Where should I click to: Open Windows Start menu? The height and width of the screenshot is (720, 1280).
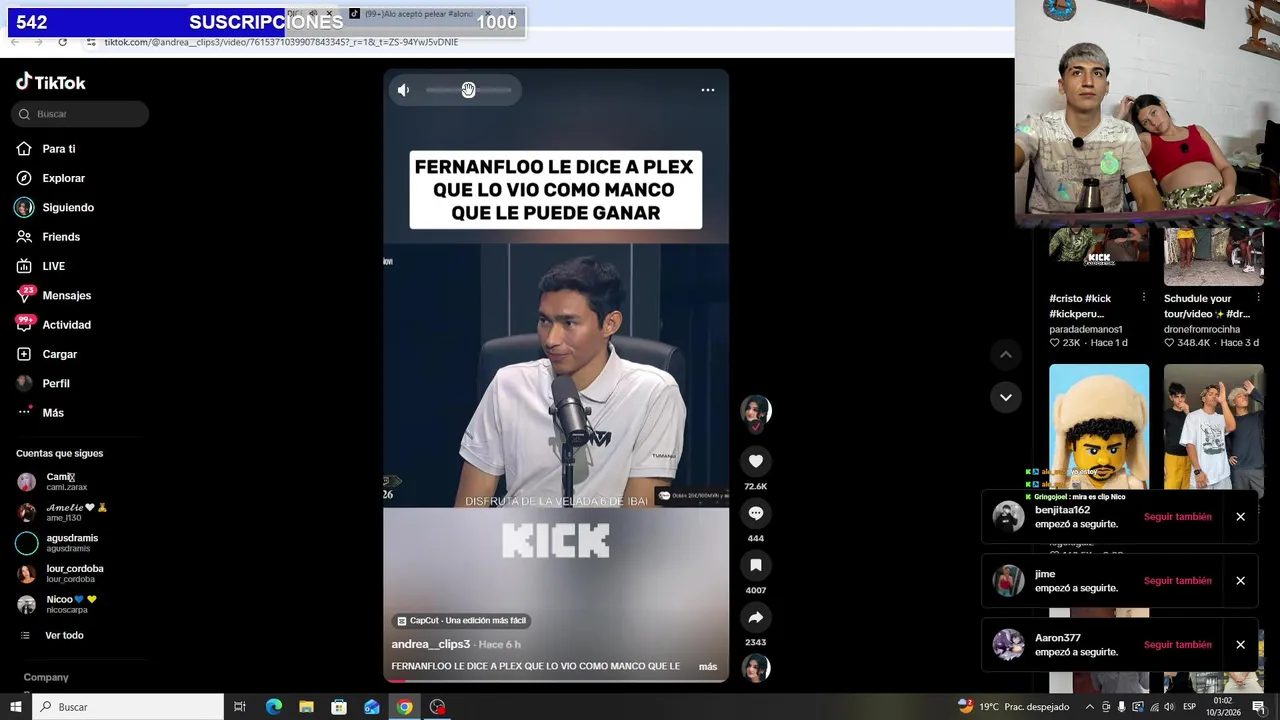pos(16,707)
